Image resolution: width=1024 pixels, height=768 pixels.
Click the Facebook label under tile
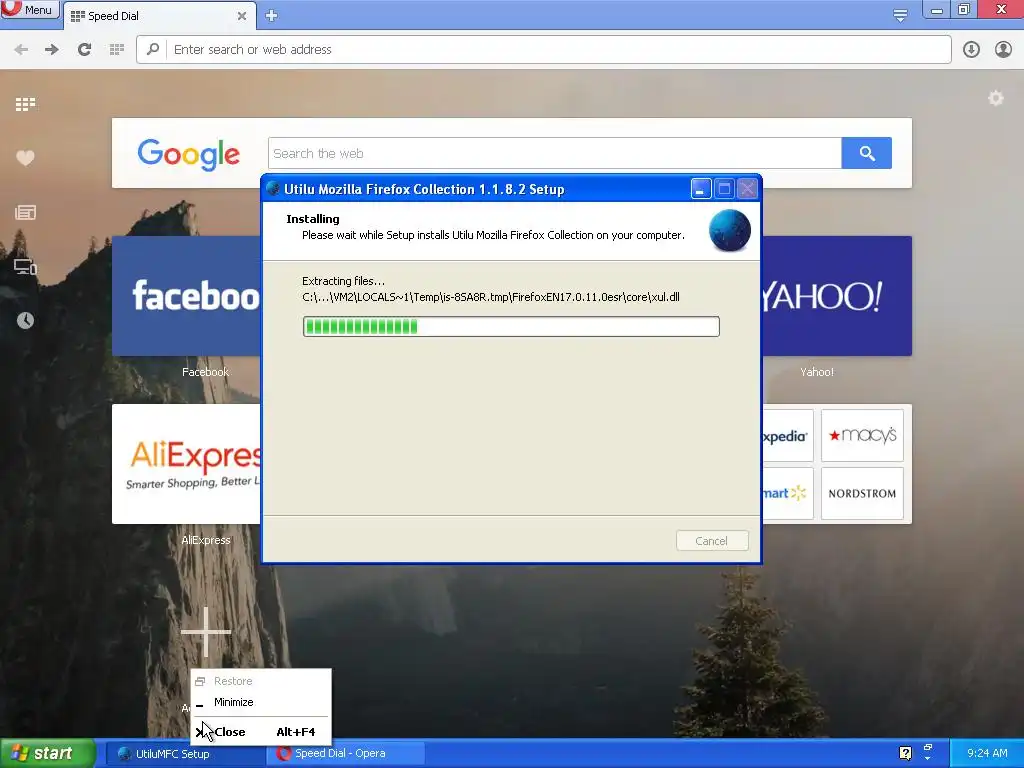pos(205,372)
